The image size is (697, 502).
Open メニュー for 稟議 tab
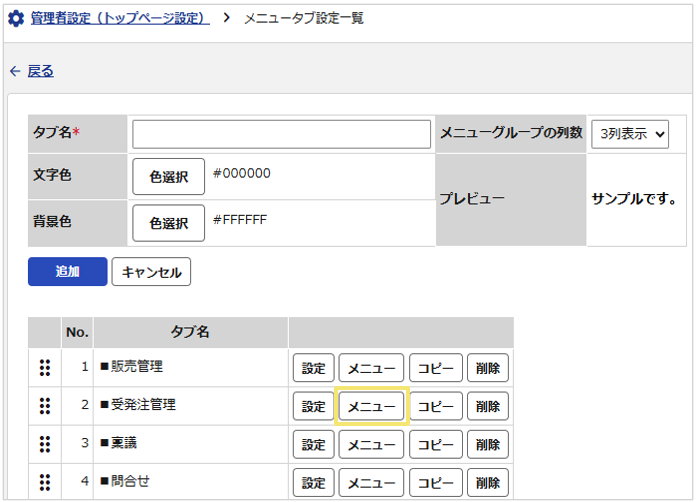click(371, 444)
